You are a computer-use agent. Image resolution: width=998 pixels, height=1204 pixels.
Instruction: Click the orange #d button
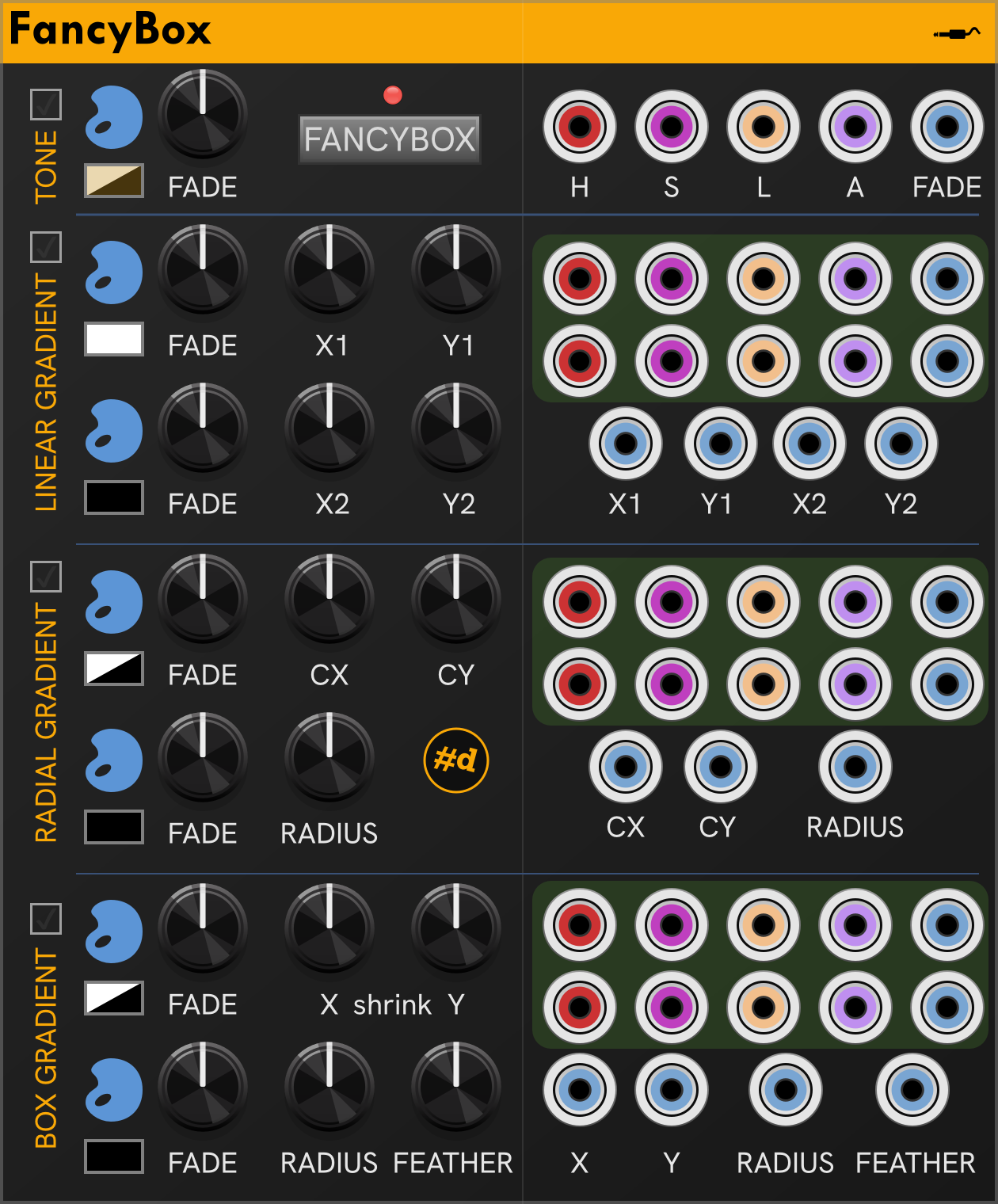tap(456, 760)
